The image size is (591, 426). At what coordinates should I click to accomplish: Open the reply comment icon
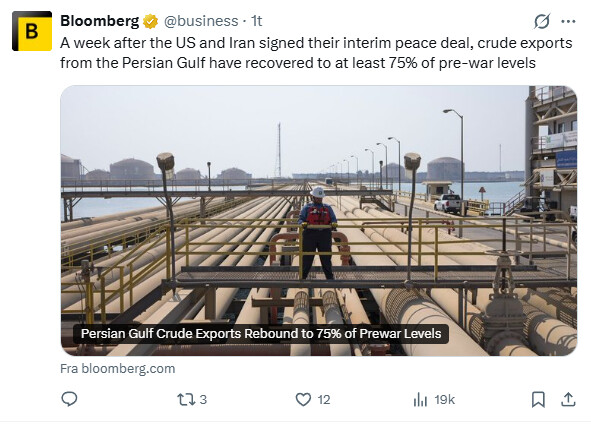point(69,399)
